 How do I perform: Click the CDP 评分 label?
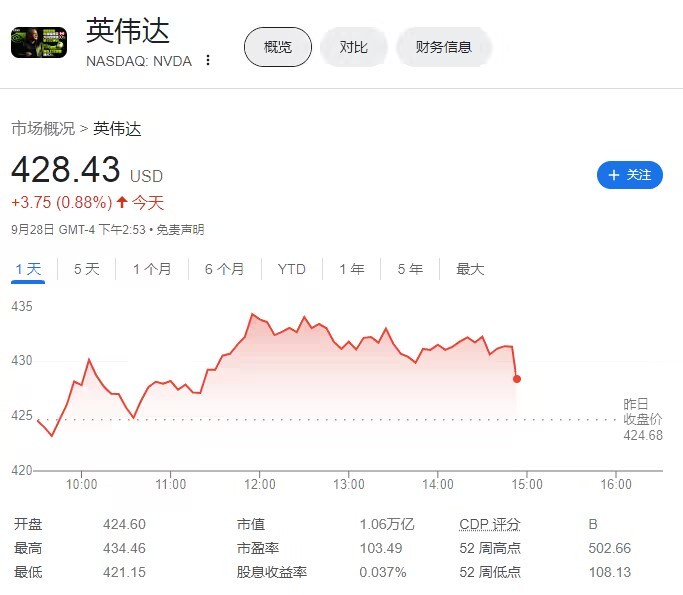point(490,524)
